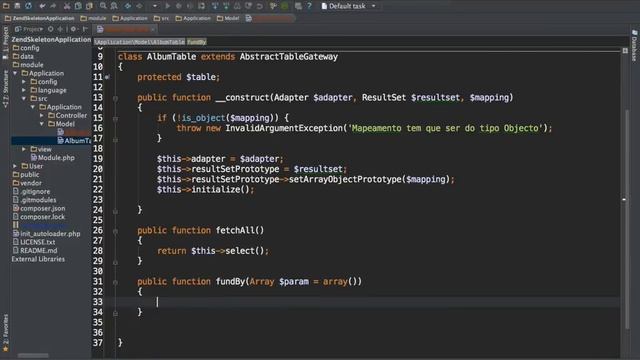The image size is (640, 360).
Task: Toggle fold marker at line 34
Action: click(x=116, y=313)
